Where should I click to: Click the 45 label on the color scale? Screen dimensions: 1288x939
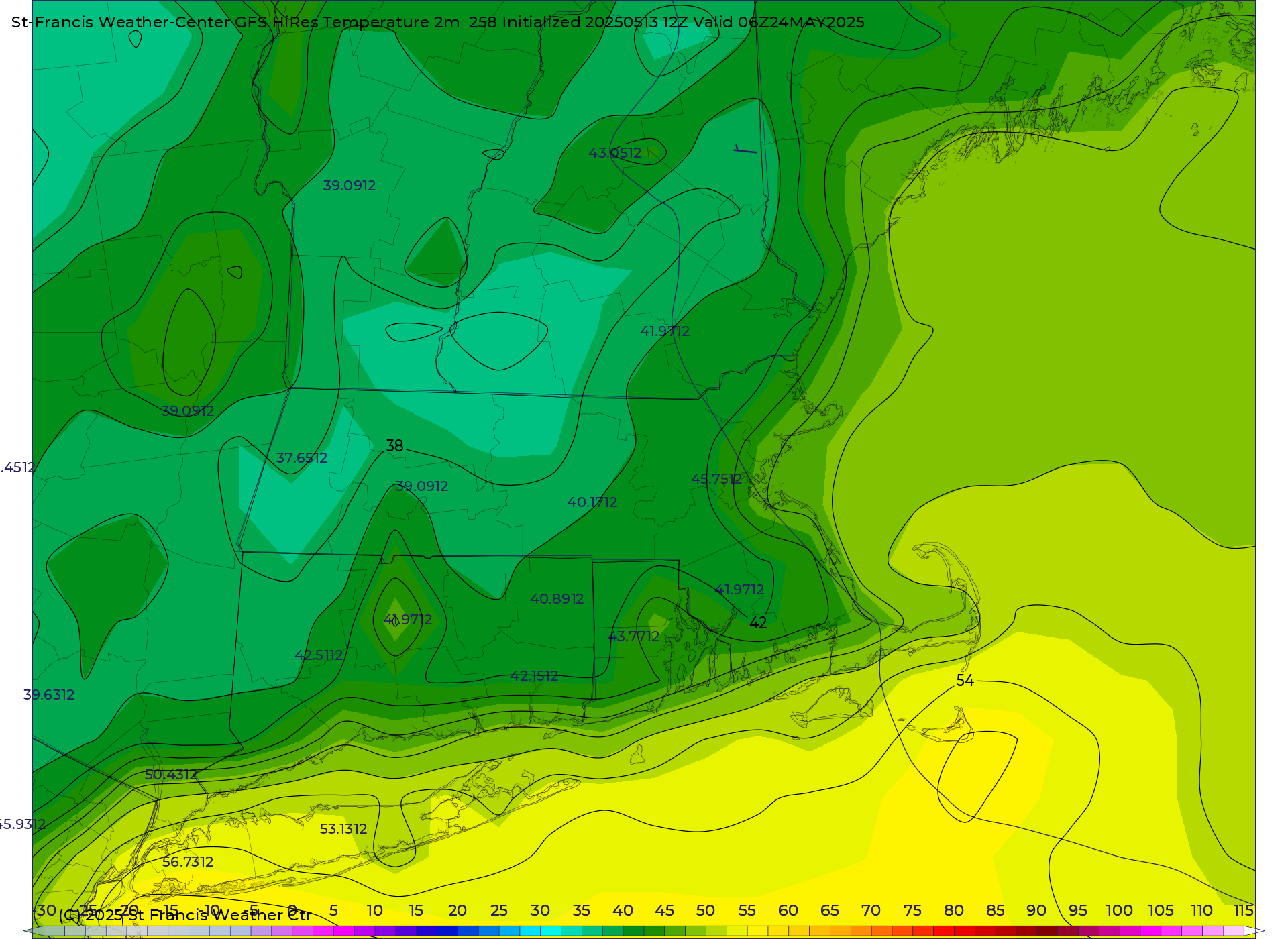tap(664, 910)
